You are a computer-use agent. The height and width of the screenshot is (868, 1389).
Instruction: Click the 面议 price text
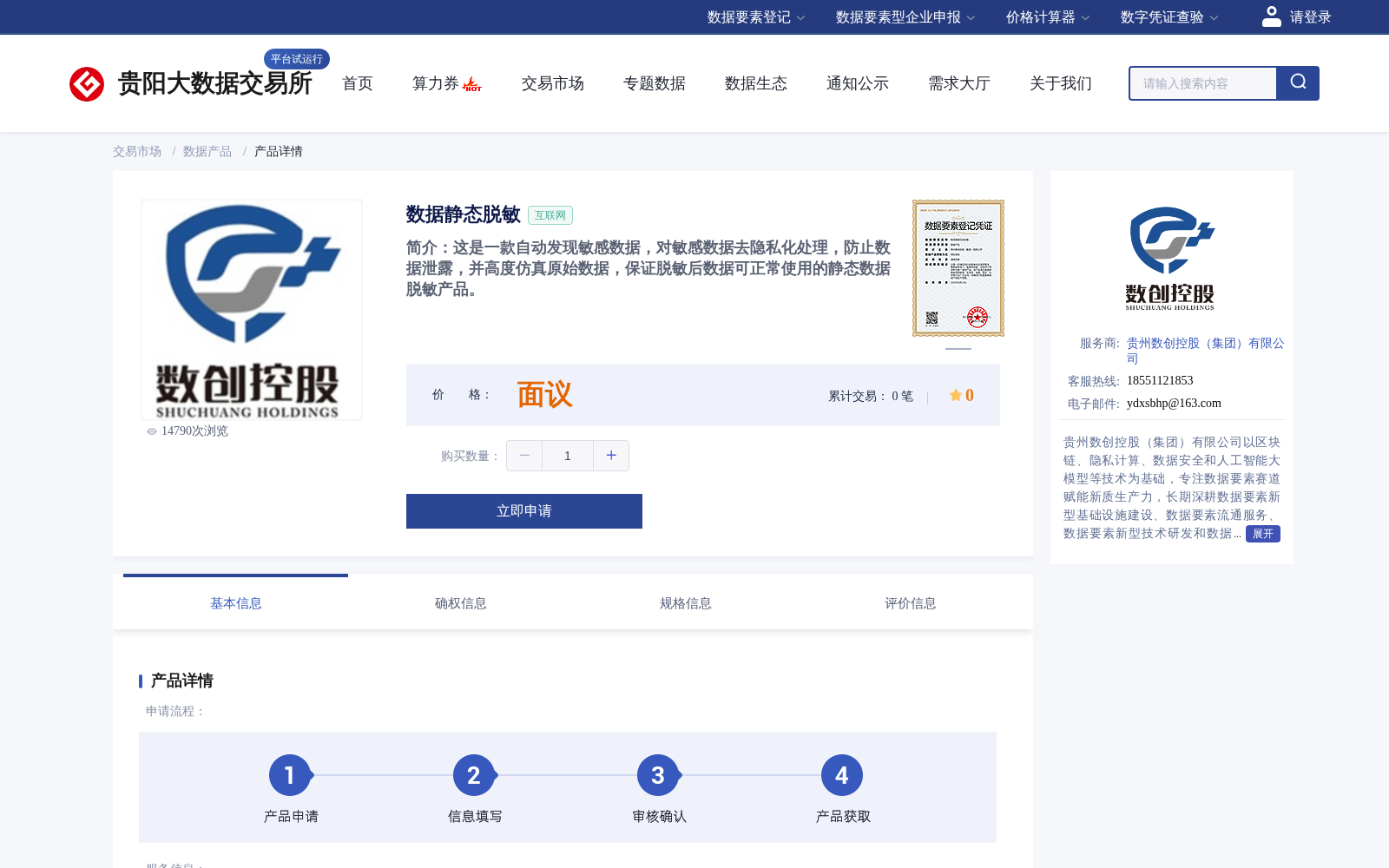pyautogui.click(x=544, y=395)
